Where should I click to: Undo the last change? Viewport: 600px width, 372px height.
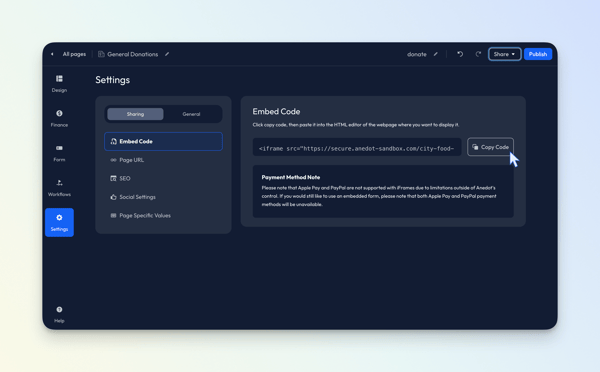tap(460, 54)
